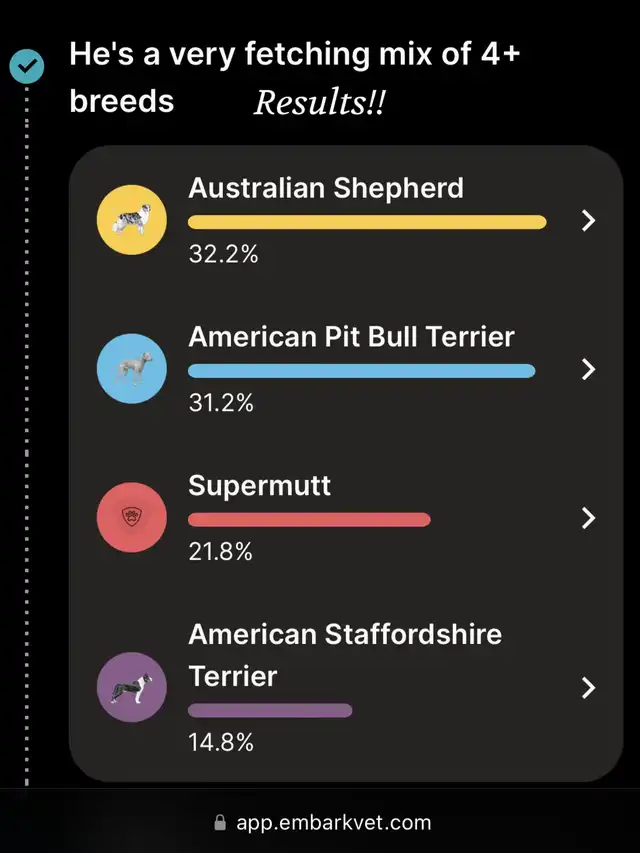The width and height of the screenshot is (640, 853).
Task: Expand the American Pit Bull Terrier chevron
Action: click(x=588, y=369)
